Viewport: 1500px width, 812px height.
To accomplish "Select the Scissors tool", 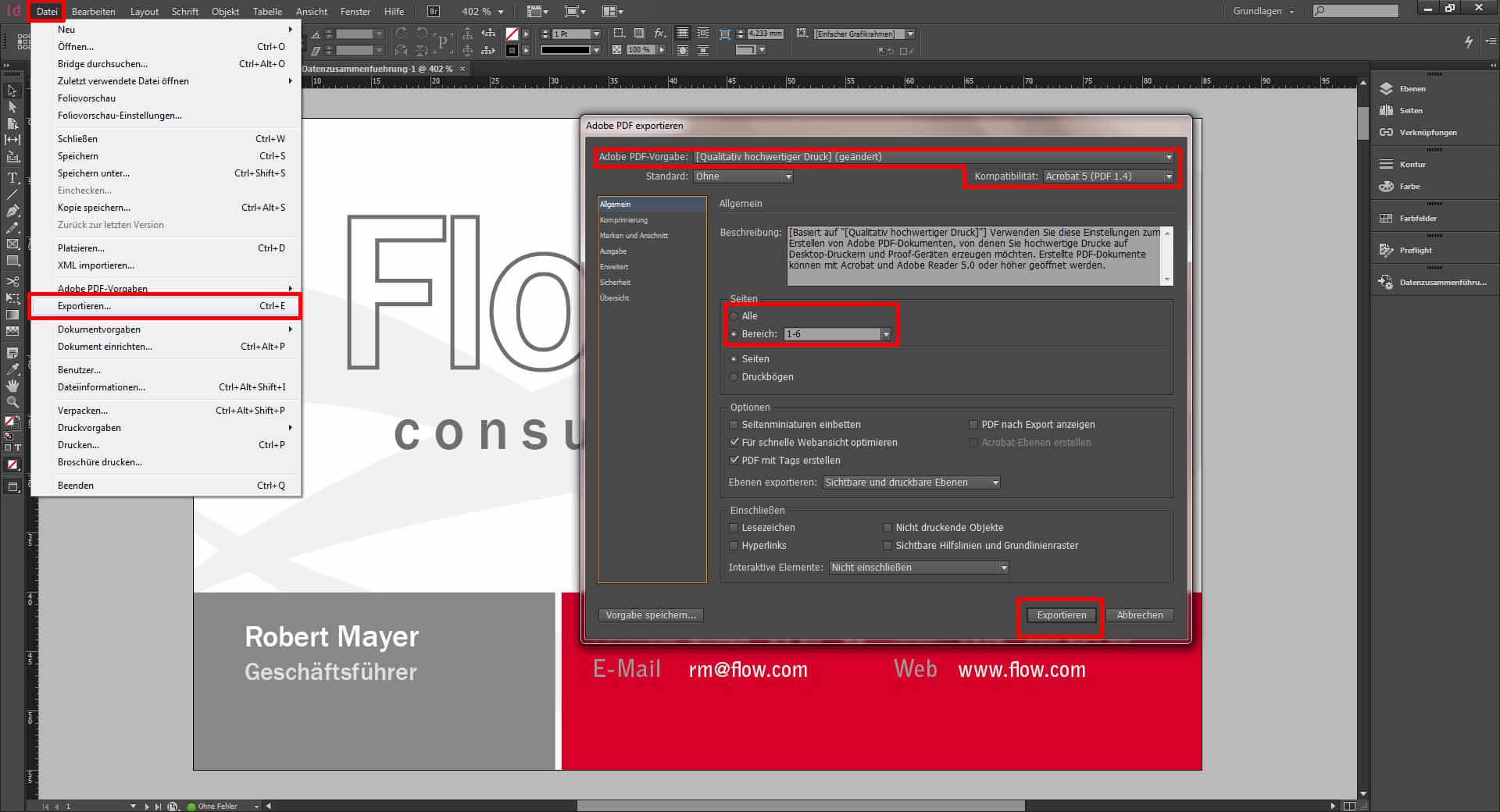I will 12,280.
